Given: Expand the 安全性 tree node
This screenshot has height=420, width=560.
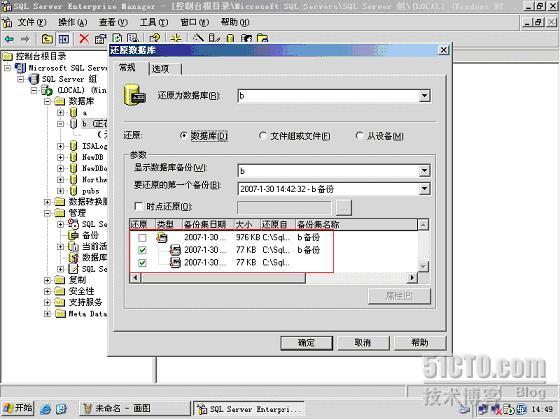Looking at the screenshot, I should tap(48, 291).
